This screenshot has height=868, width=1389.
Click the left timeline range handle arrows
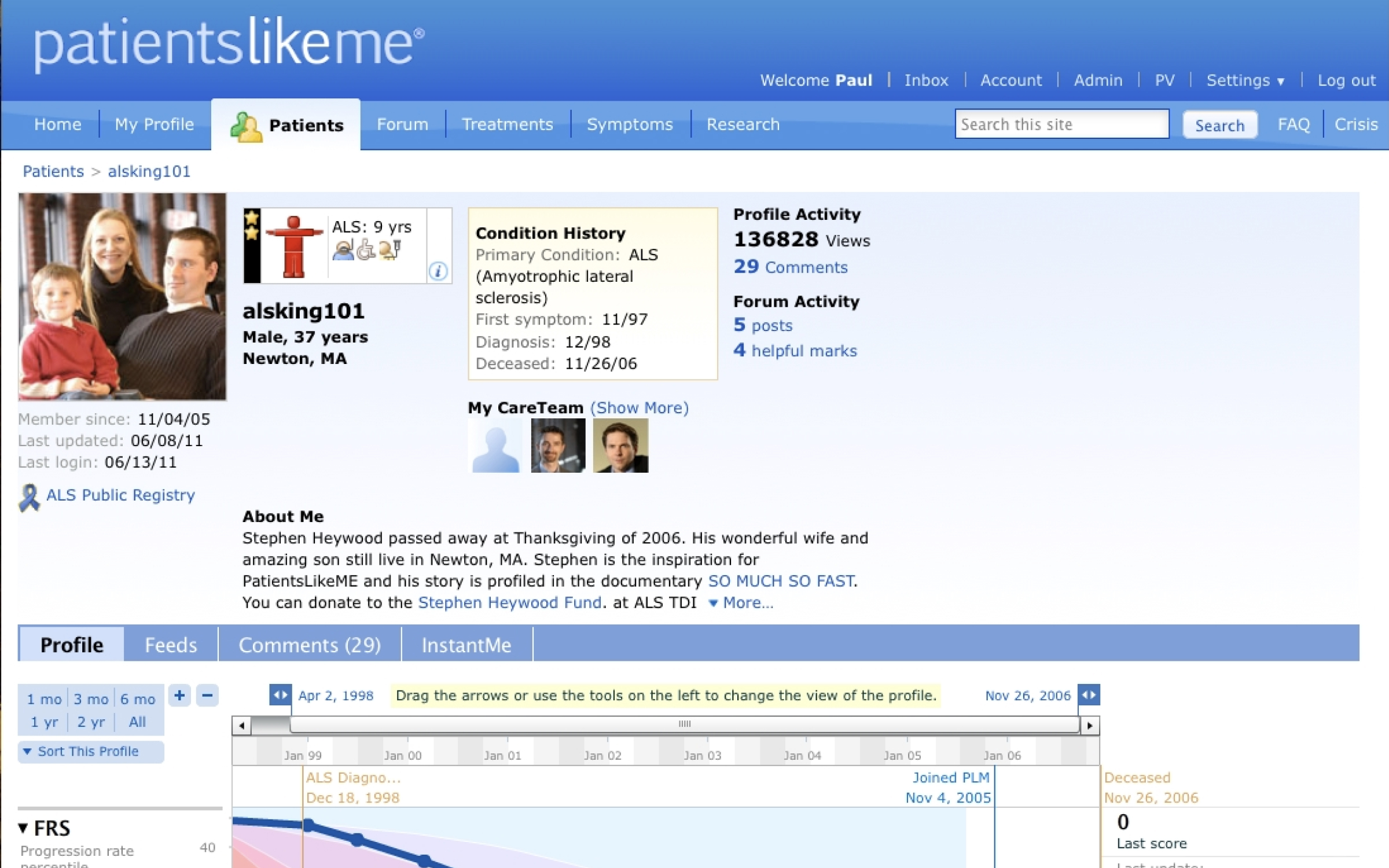click(x=280, y=695)
